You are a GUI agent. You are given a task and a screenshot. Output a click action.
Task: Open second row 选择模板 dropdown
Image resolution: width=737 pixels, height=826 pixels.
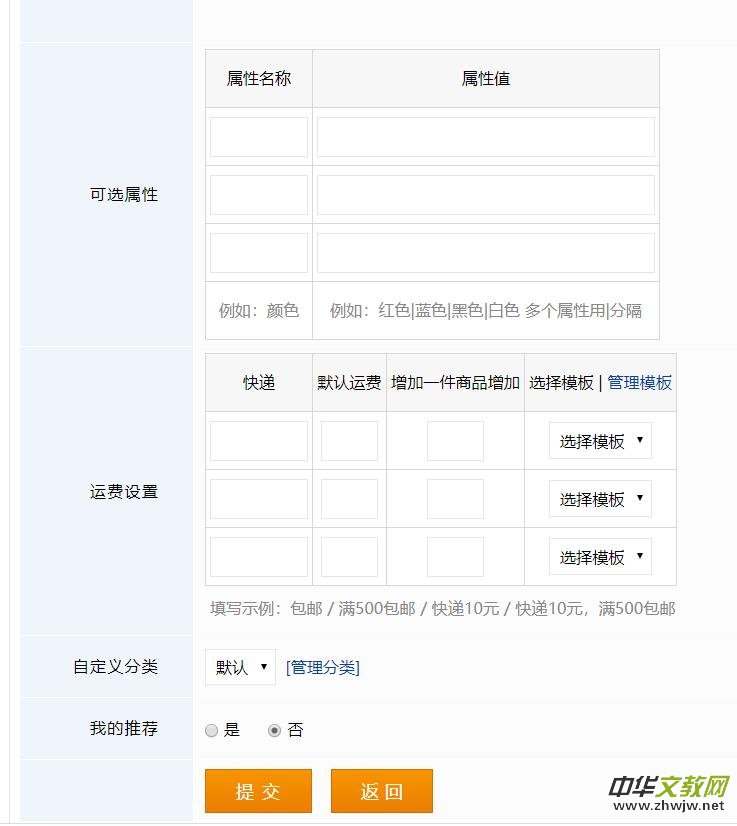coord(600,499)
